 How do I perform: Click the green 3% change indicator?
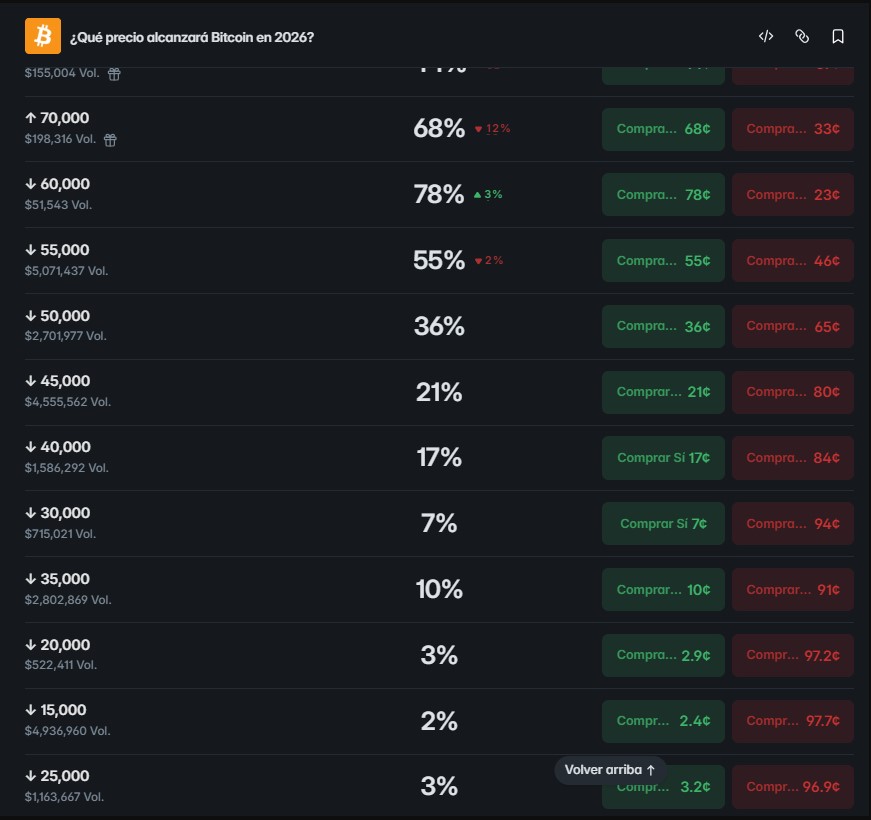click(x=488, y=194)
